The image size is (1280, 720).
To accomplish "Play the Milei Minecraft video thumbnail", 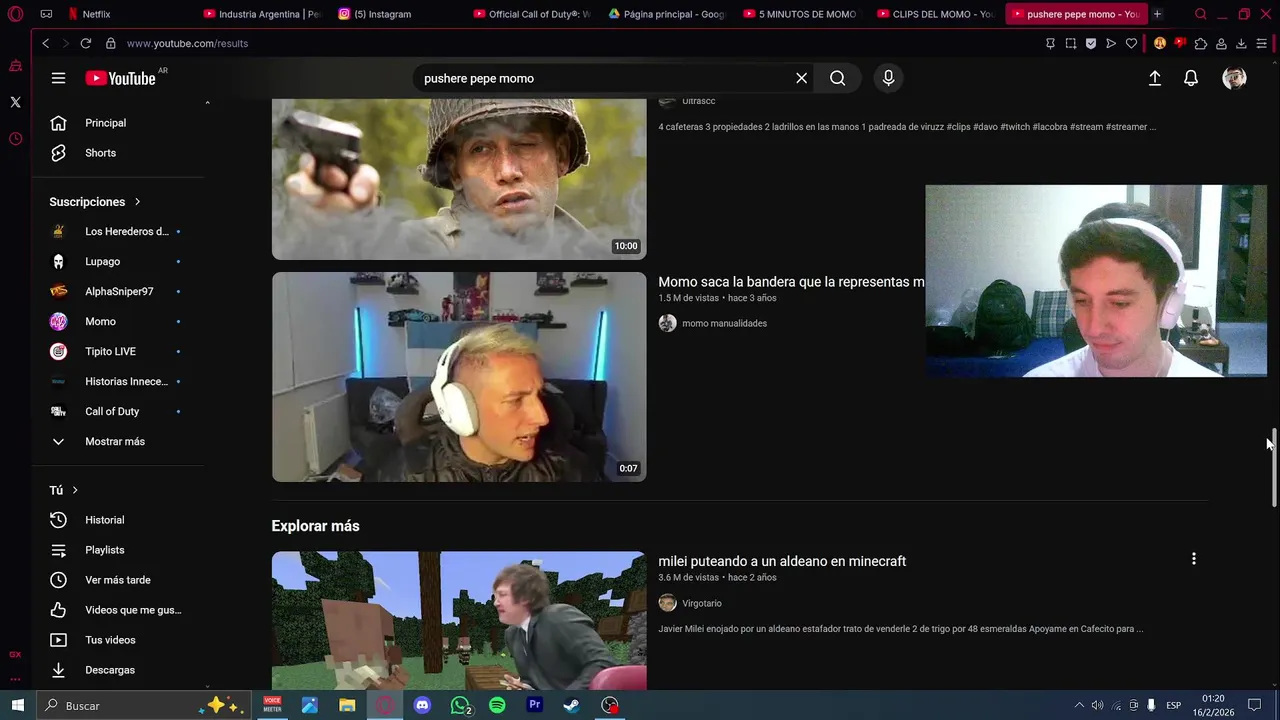I will [x=459, y=621].
